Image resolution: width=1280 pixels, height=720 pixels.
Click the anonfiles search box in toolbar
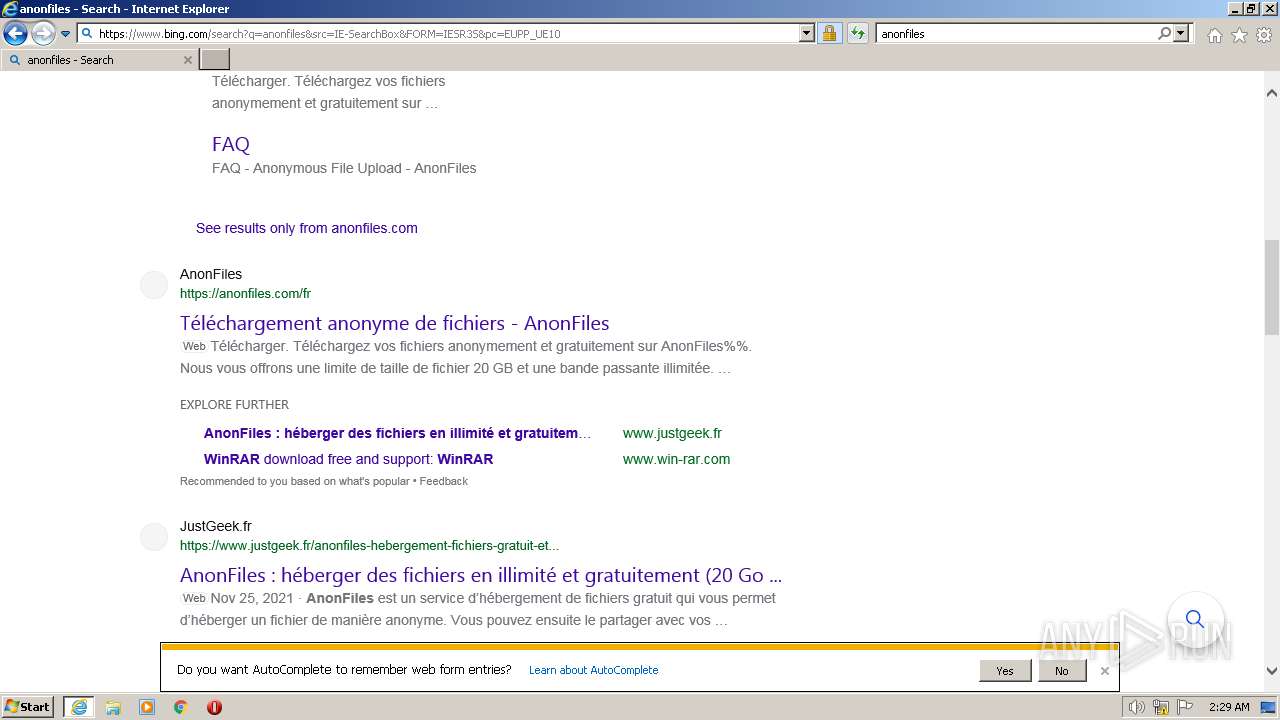pyautogui.click(x=1015, y=33)
